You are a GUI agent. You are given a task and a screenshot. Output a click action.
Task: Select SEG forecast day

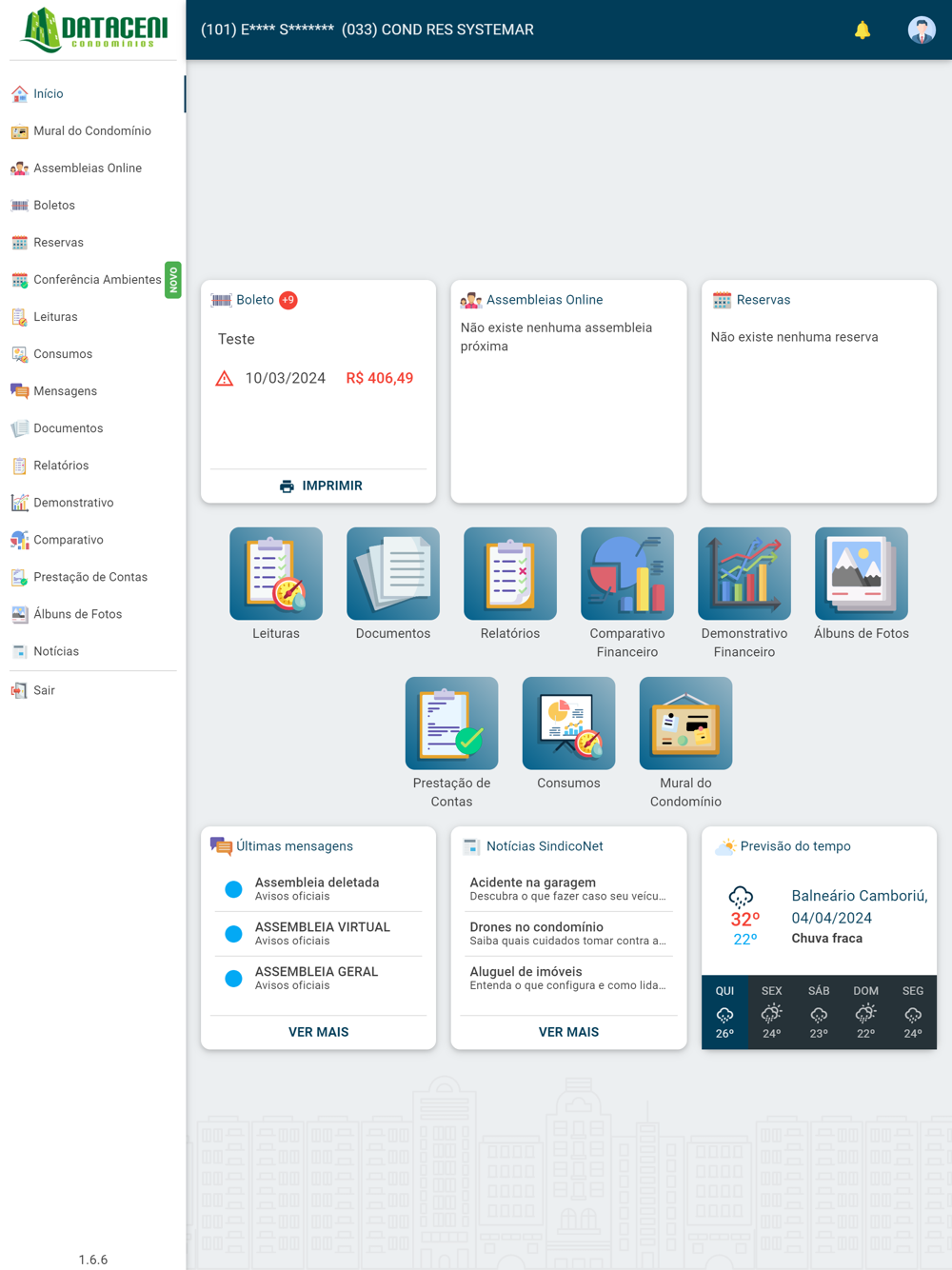coord(913,1013)
